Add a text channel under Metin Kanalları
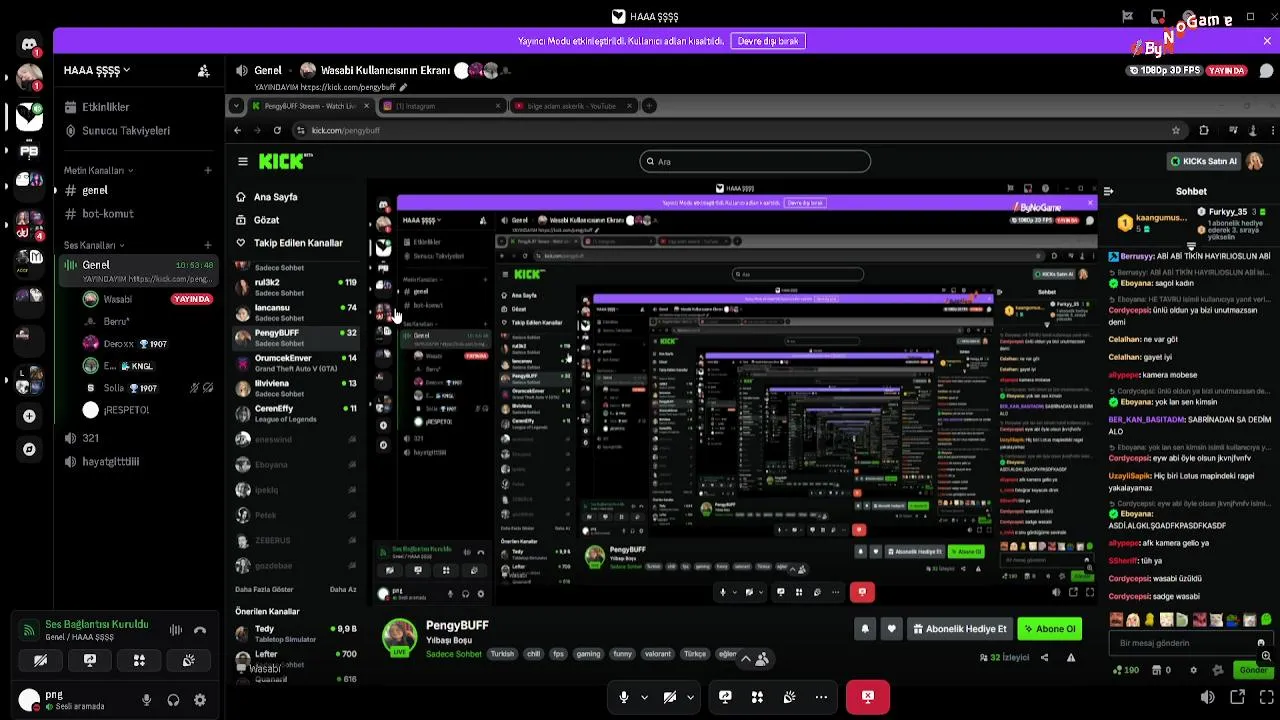 coord(208,170)
